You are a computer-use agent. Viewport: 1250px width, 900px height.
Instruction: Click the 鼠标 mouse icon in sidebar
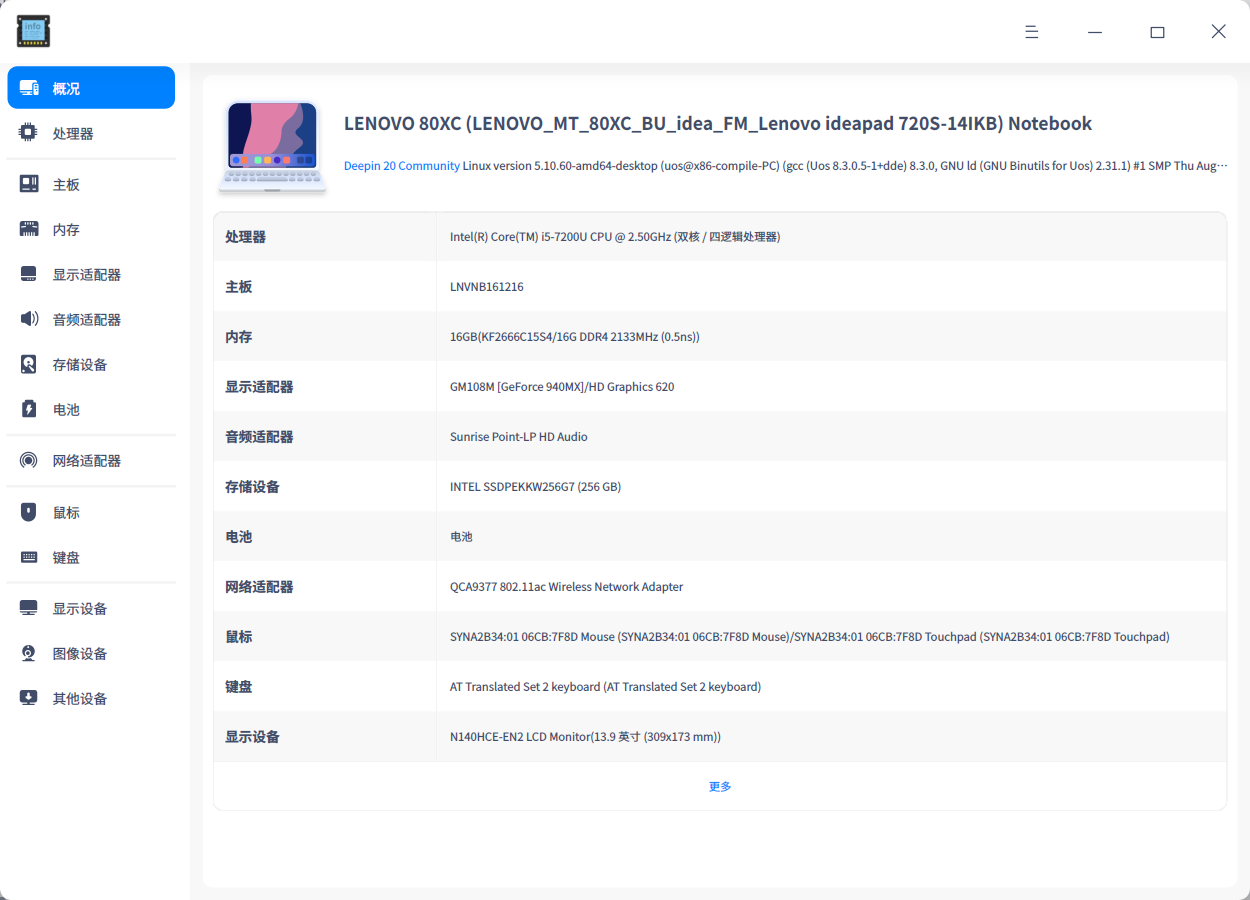[x=29, y=512]
